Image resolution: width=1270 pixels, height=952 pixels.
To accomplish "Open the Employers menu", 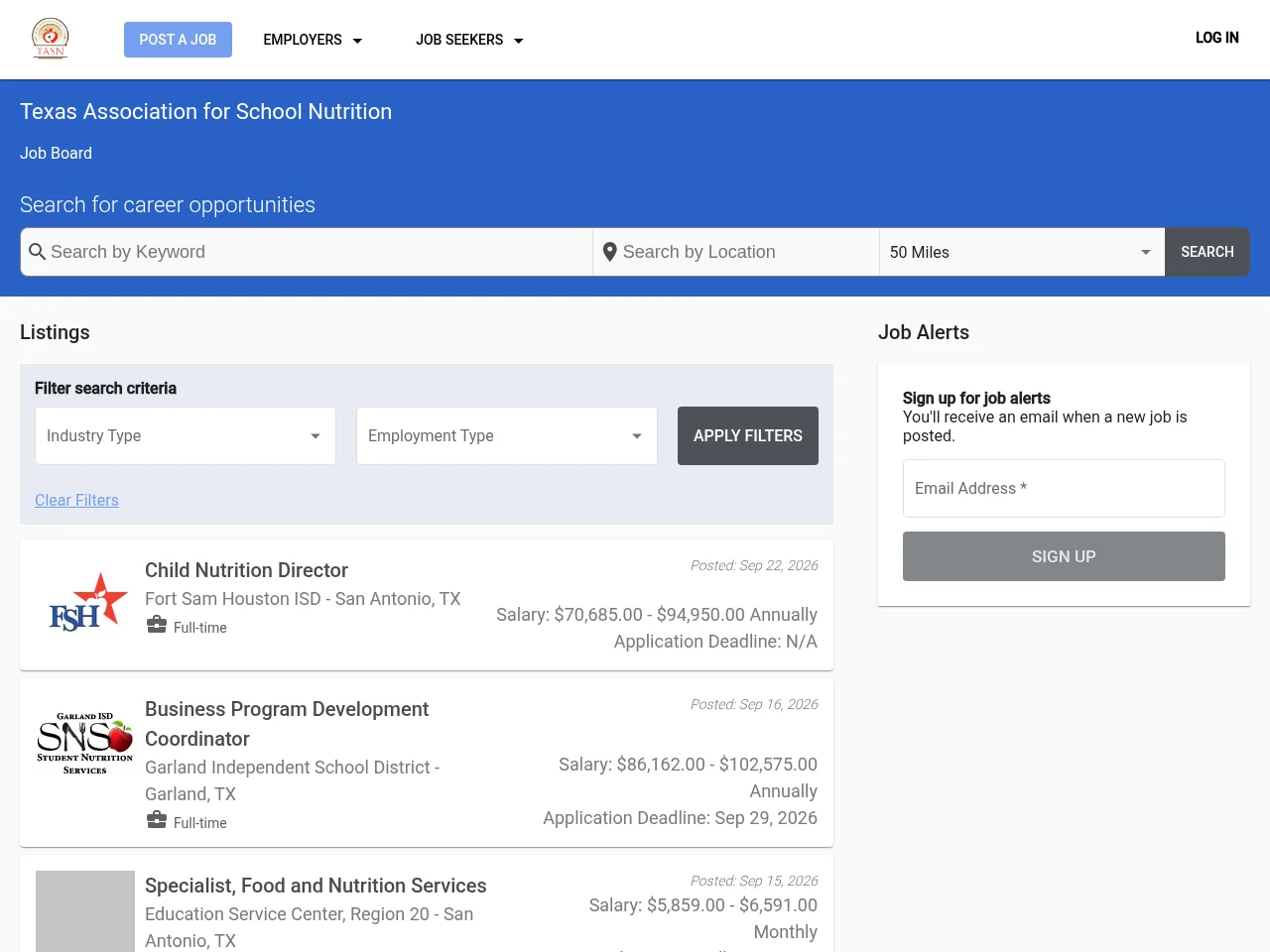I will coord(313,40).
